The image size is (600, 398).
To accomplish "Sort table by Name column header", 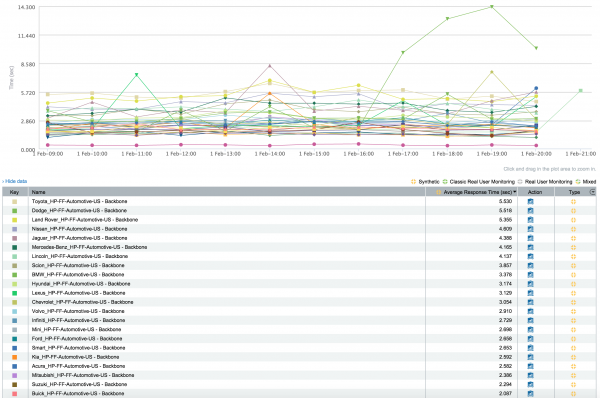I will click(39, 192).
